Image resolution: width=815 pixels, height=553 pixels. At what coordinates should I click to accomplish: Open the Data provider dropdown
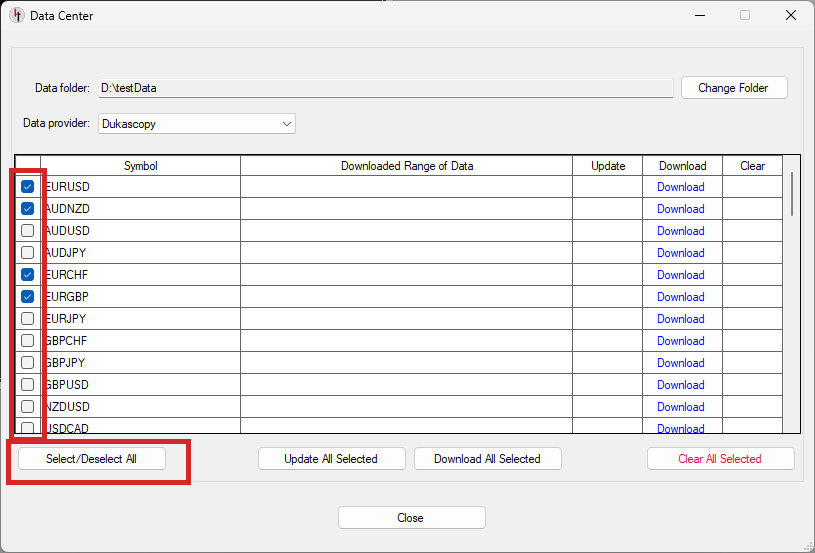tap(197, 124)
